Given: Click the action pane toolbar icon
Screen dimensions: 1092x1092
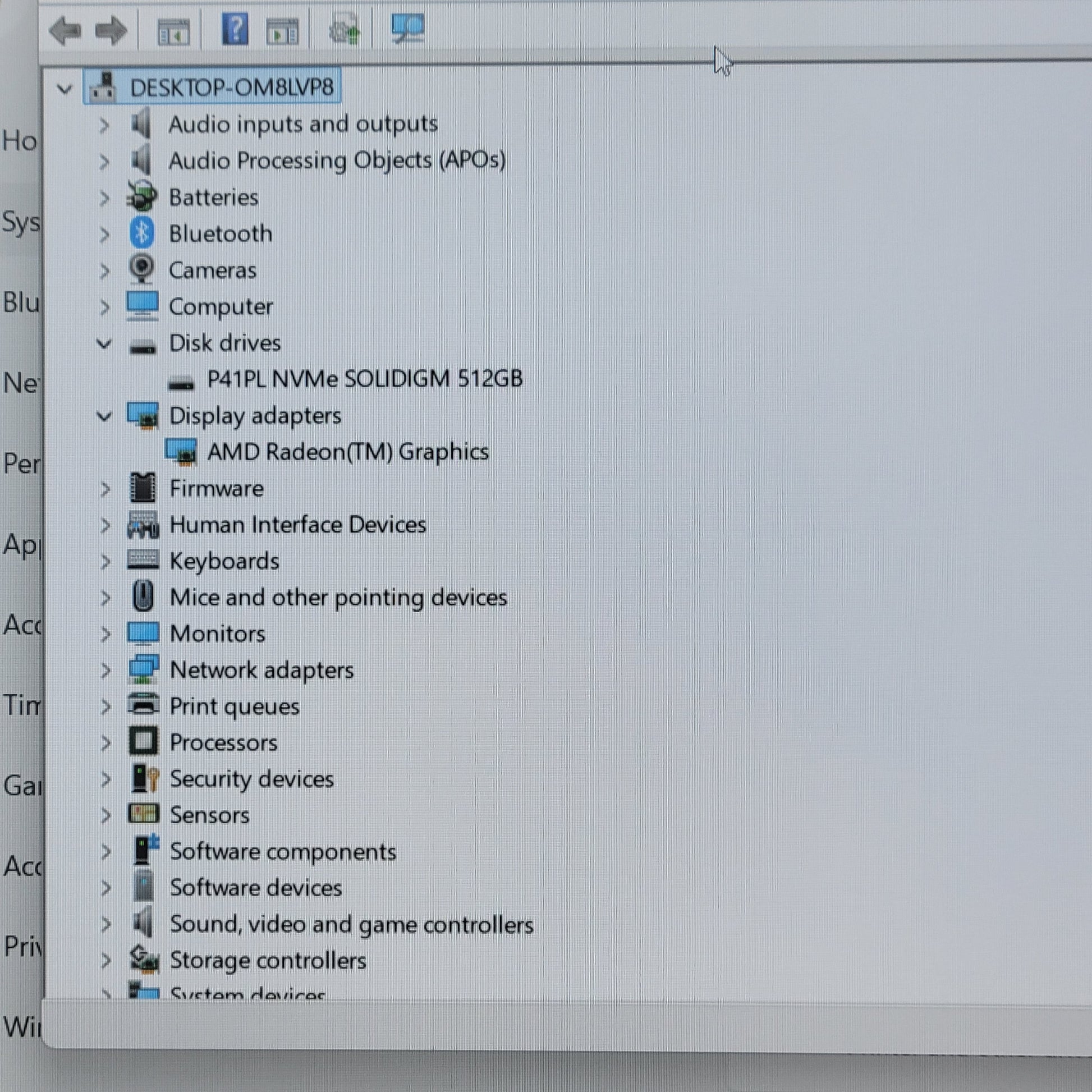Looking at the screenshot, I should point(282,31).
